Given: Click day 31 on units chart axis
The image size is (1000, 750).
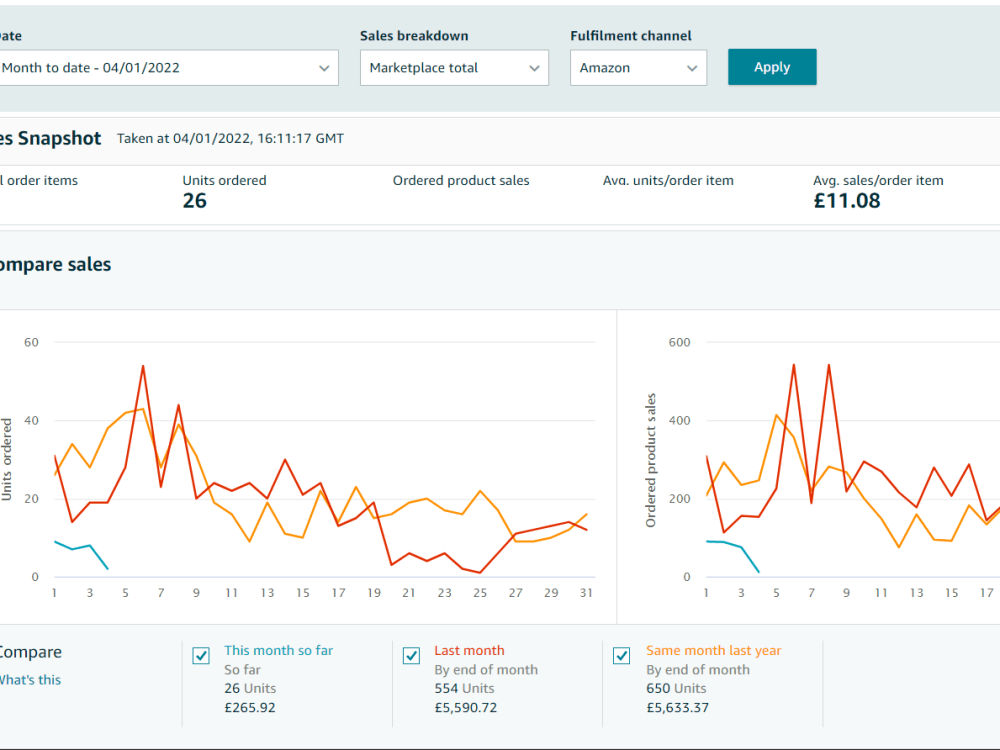Looking at the screenshot, I should tap(586, 593).
